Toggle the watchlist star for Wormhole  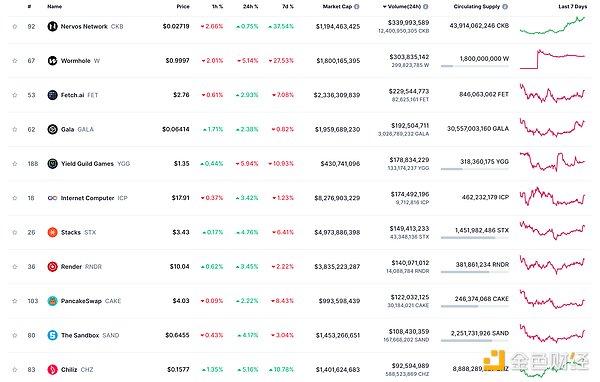point(15,60)
